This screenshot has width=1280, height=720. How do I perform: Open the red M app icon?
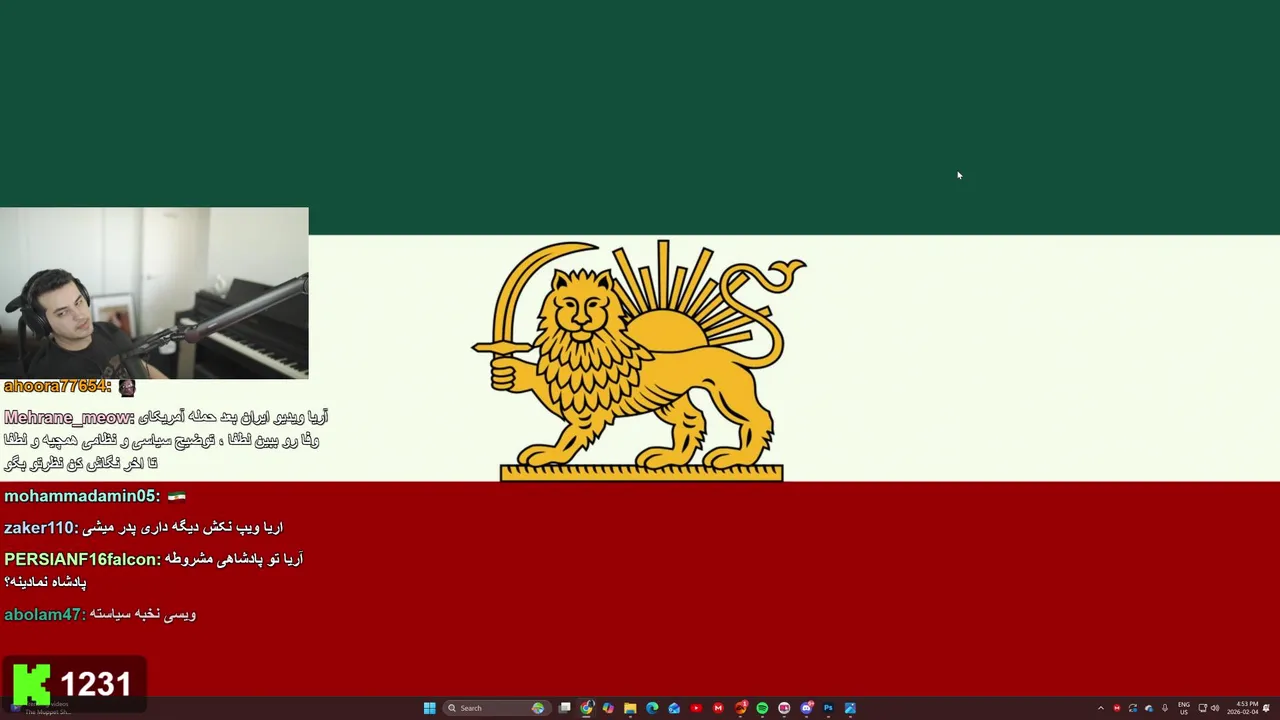pos(718,708)
